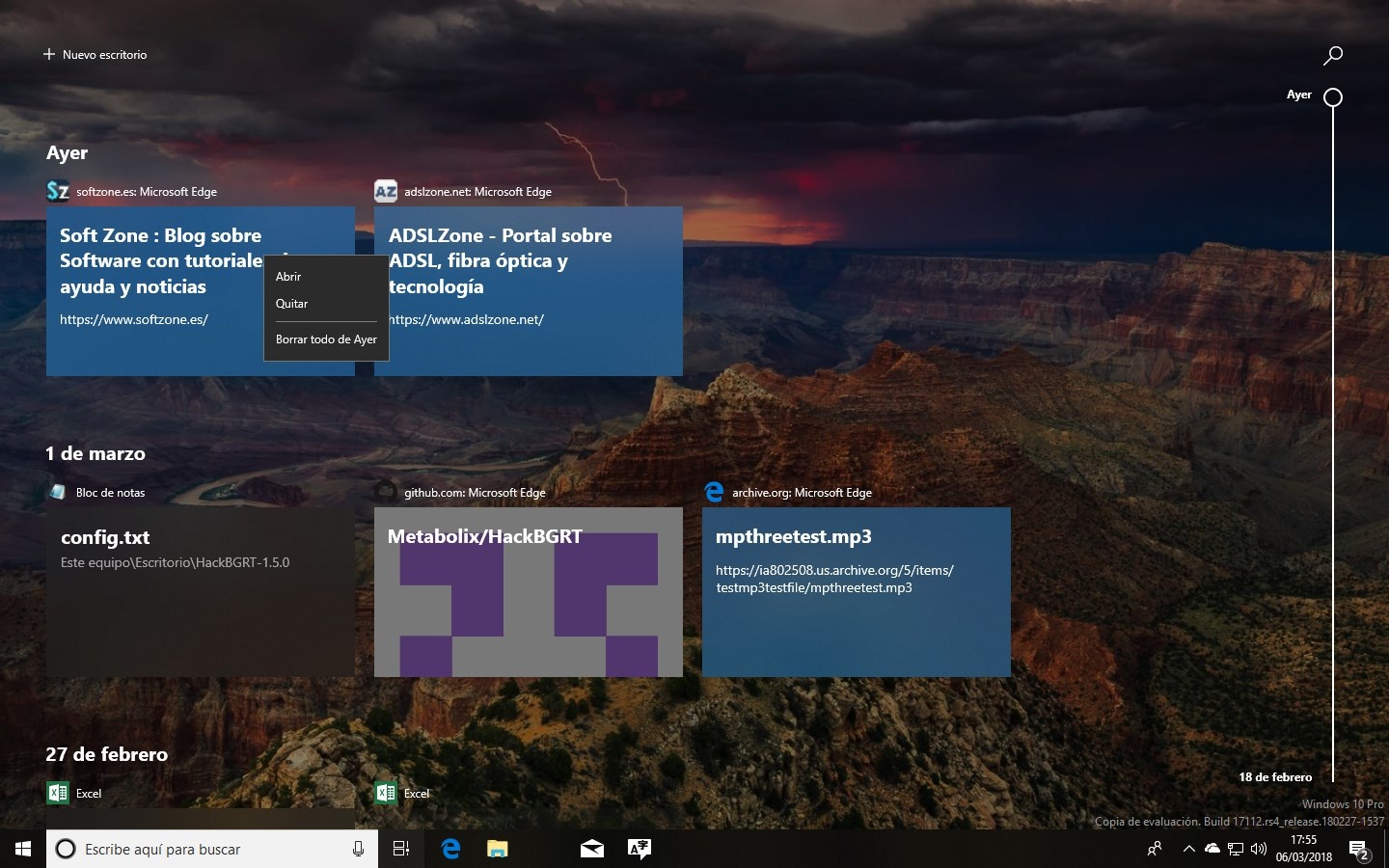Open the mpthreetest.mp3 activity card
The width and height of the screenshot is (1389, 868).
(857, 592)
